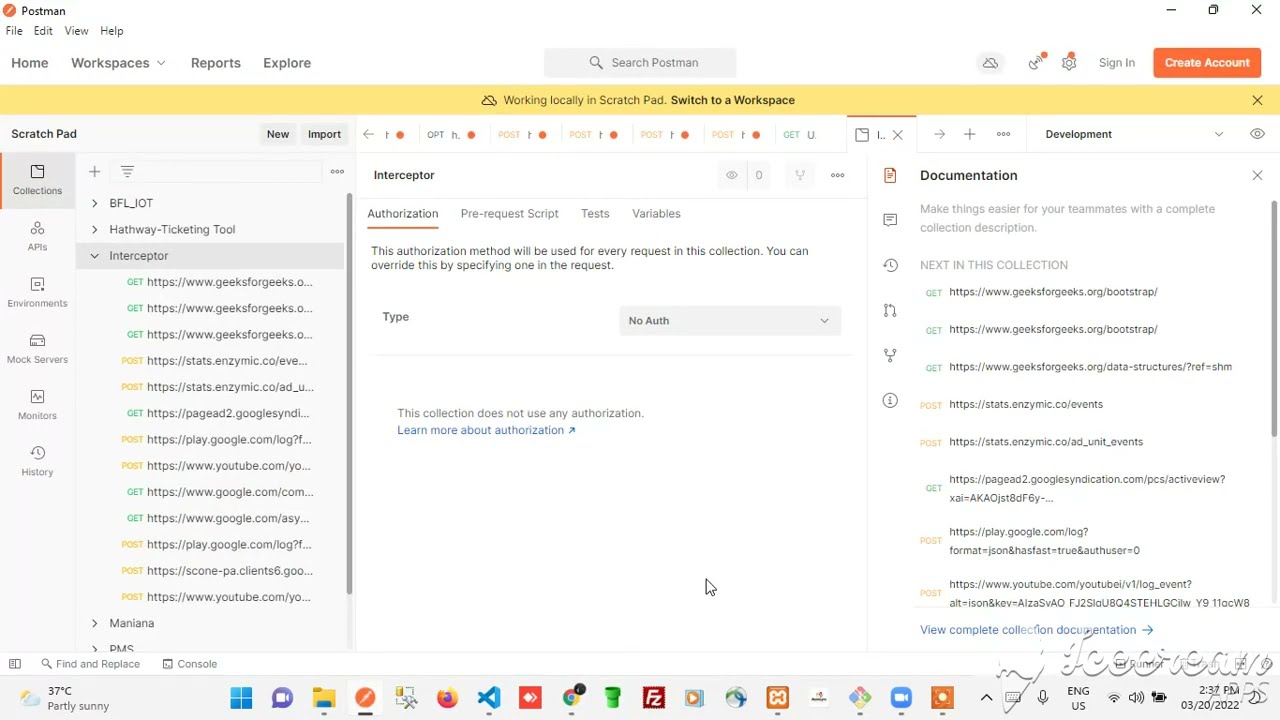Viewport: 1280px width, 720px height.
Task: Expand the Hathway-Ticketing Tool collection
Action: pos(94,229)
